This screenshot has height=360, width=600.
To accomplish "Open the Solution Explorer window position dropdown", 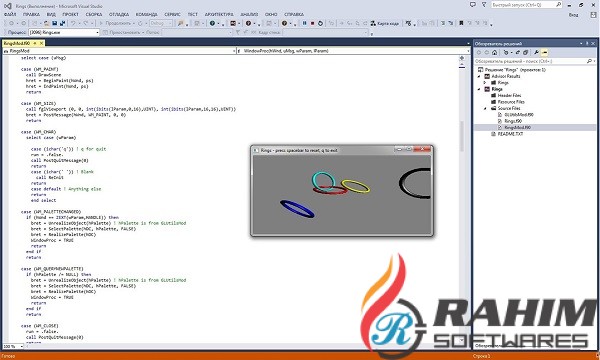I will (581, 44).
